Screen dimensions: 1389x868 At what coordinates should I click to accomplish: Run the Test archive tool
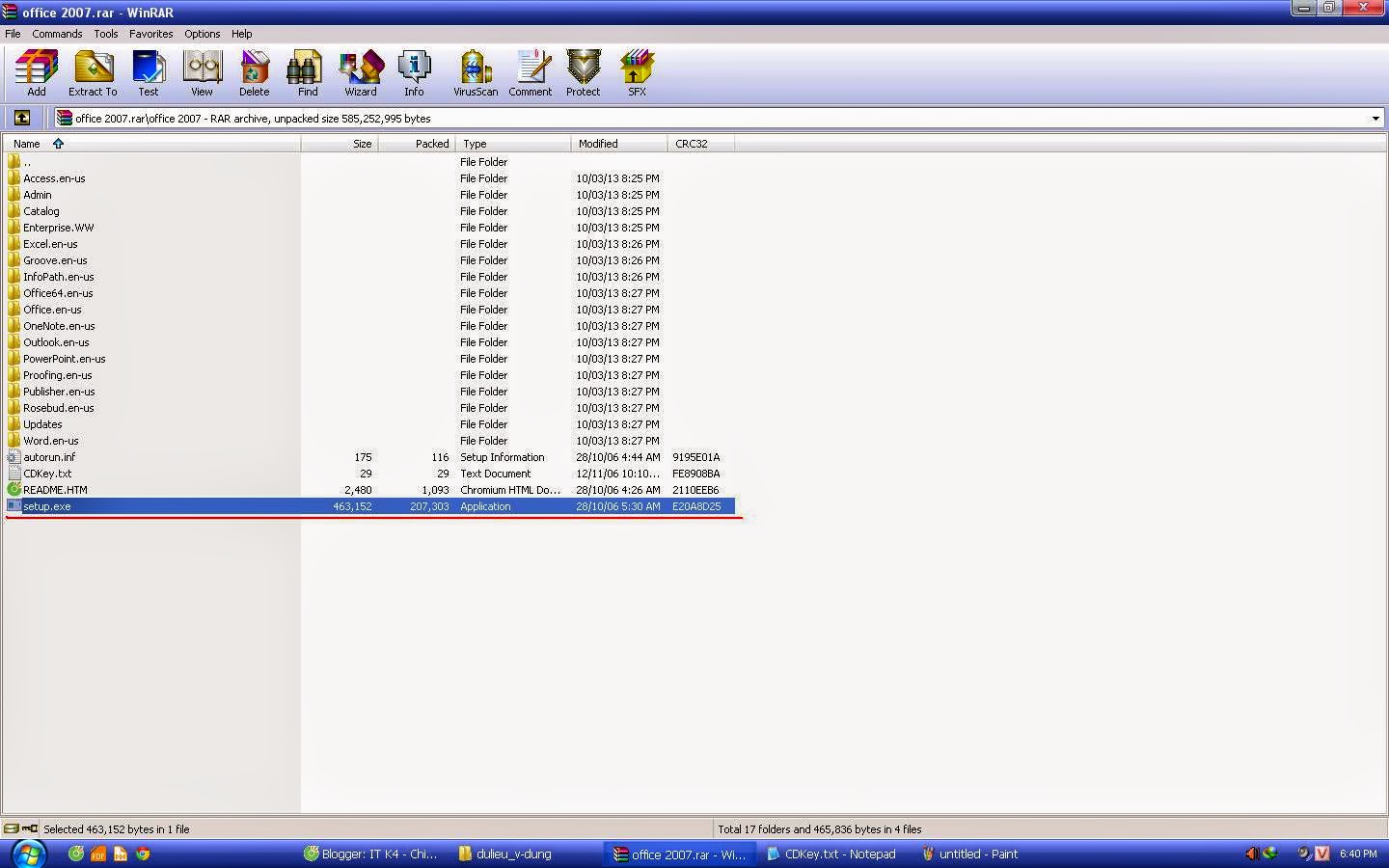[x=148, y=73]
